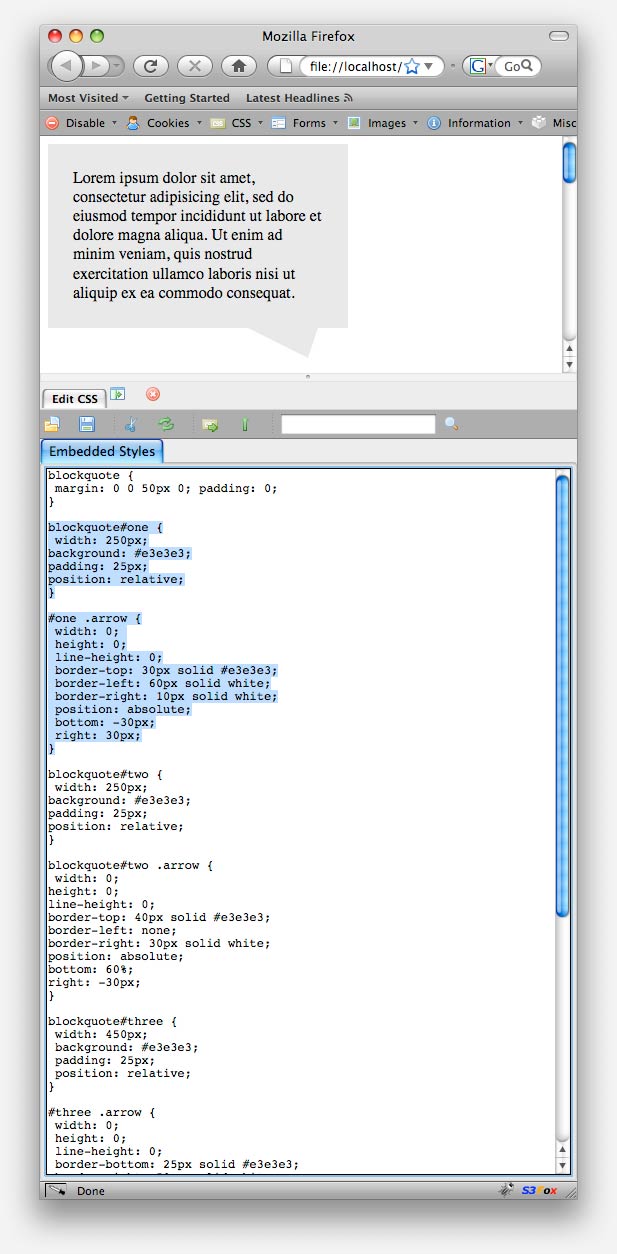The image size is (617, 1254).
Task: Reload the page with the circular arrow
Action: pyautogui.click(x=151, y=66)
